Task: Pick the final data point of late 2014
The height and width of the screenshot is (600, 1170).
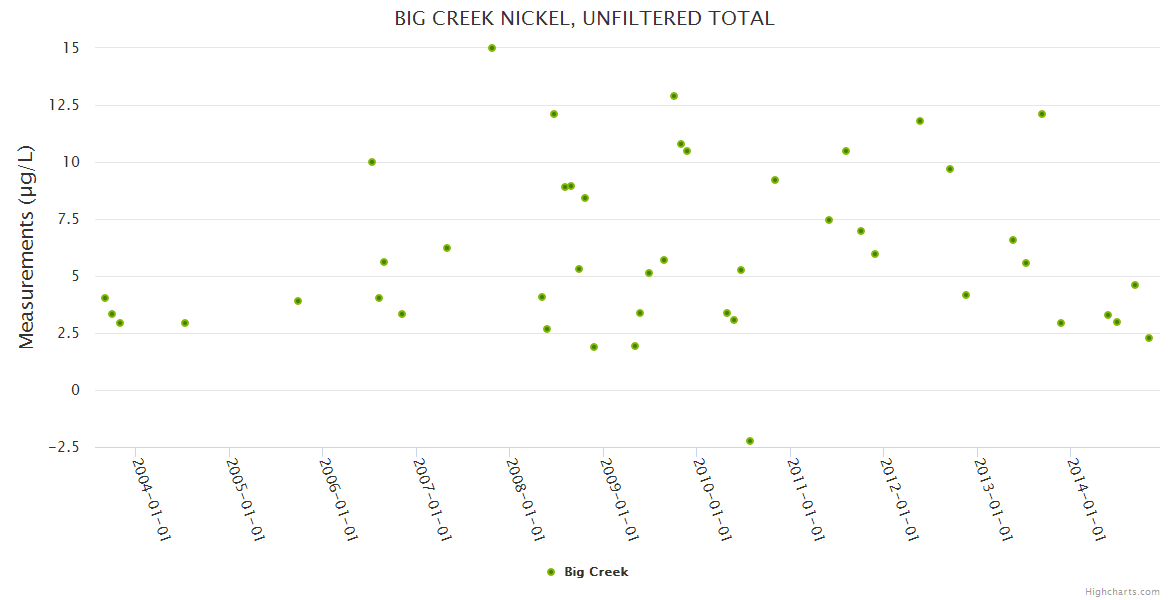Action: [x=1149, y=338]
